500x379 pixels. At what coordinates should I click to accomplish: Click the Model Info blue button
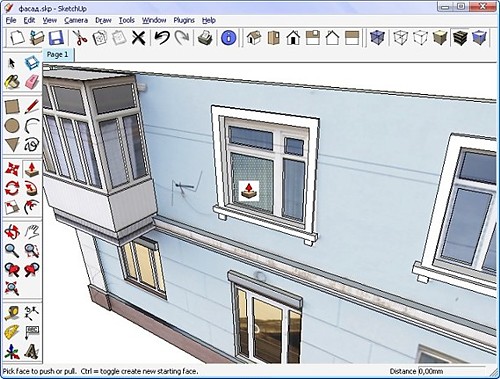[x=229, y=37]
